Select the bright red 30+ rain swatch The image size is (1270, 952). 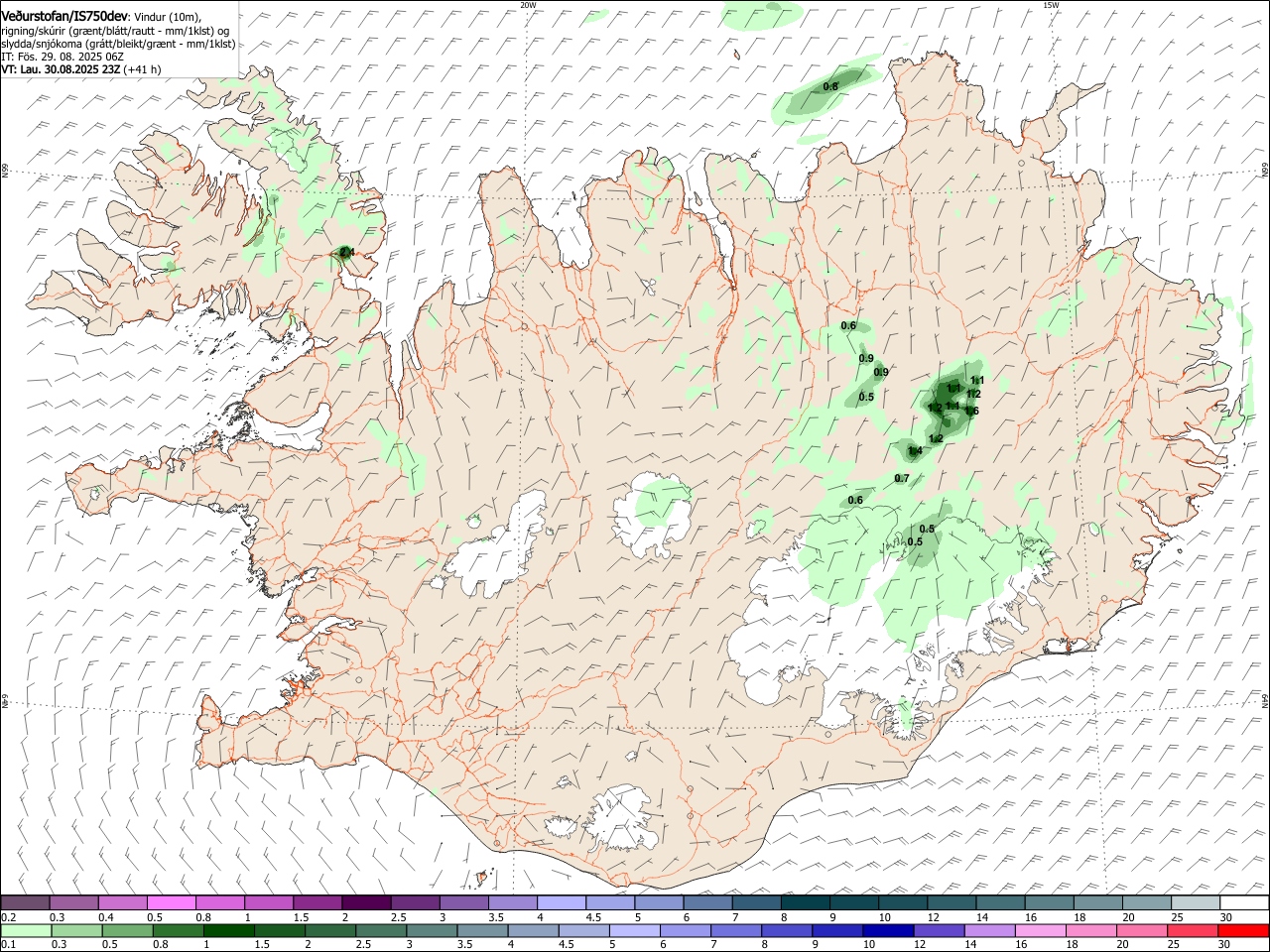tap(1243, 931)
